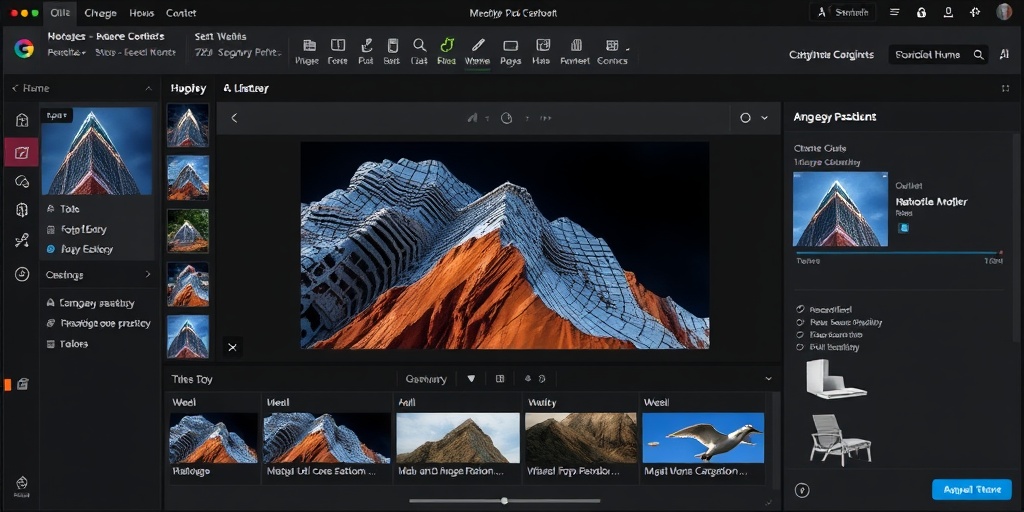Collapse the bottom strip with right chevron
This screenshot has height=512, width=1024.
(769, 379)
